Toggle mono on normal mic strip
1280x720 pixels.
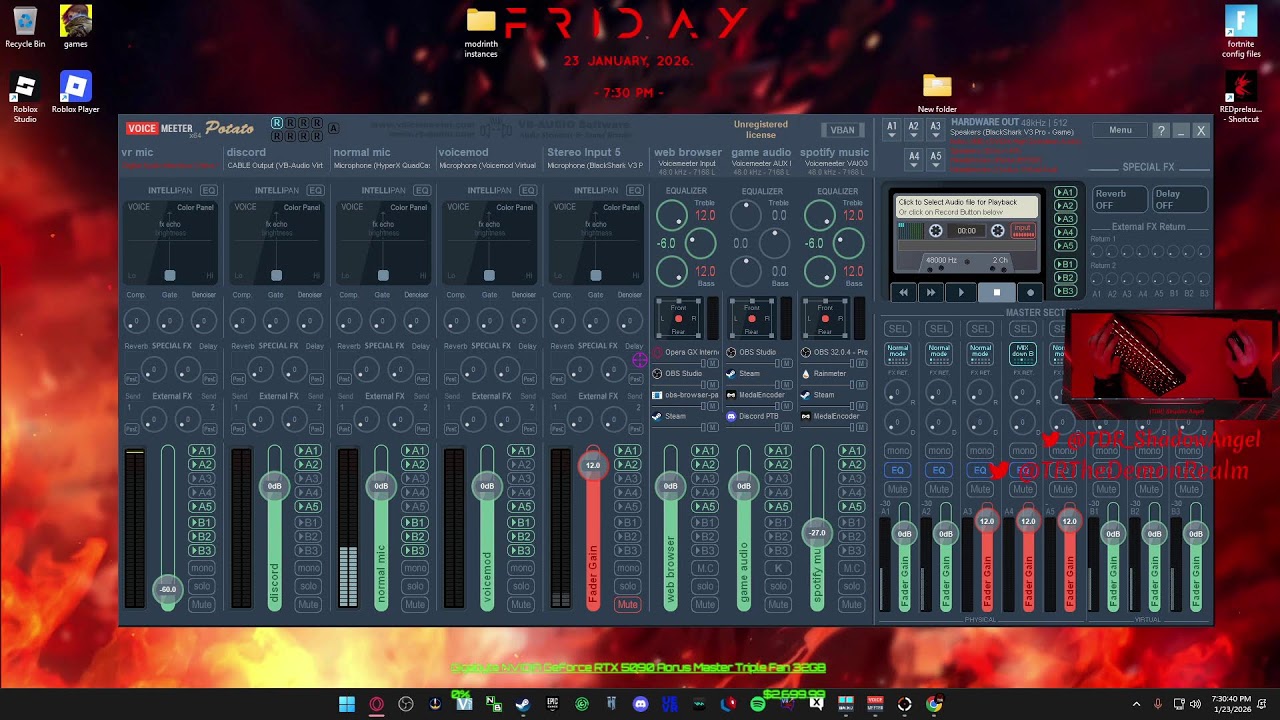pos(414,568)
